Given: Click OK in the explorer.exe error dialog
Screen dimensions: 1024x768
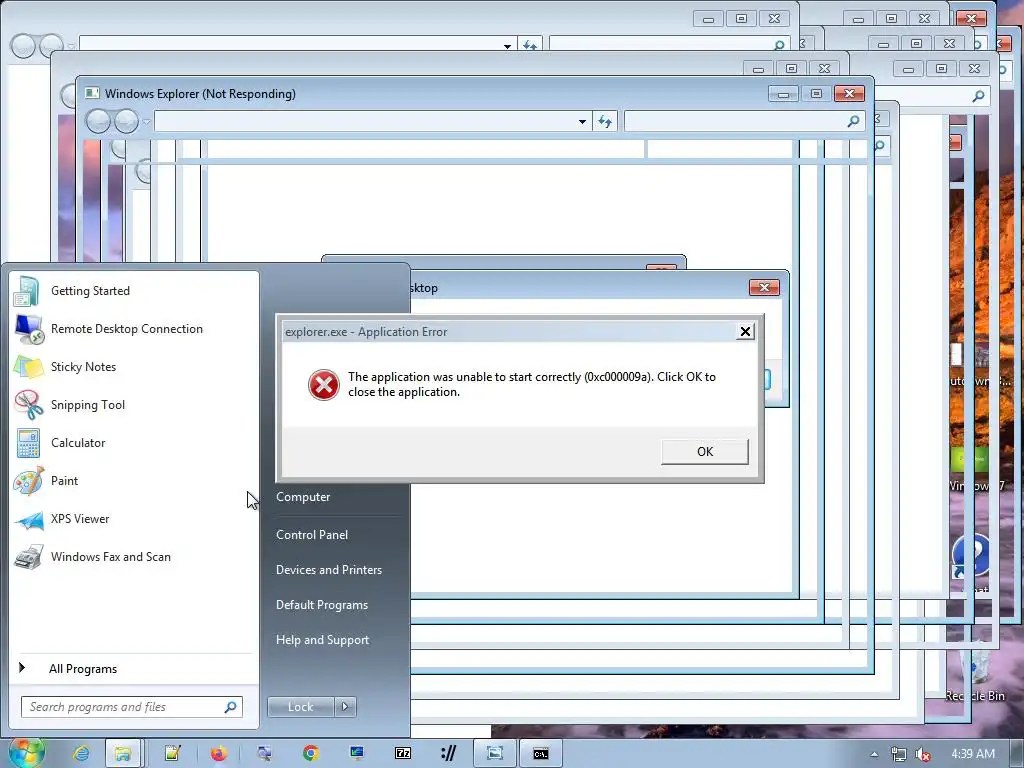Looking at the screenshot, I should 705,451.
